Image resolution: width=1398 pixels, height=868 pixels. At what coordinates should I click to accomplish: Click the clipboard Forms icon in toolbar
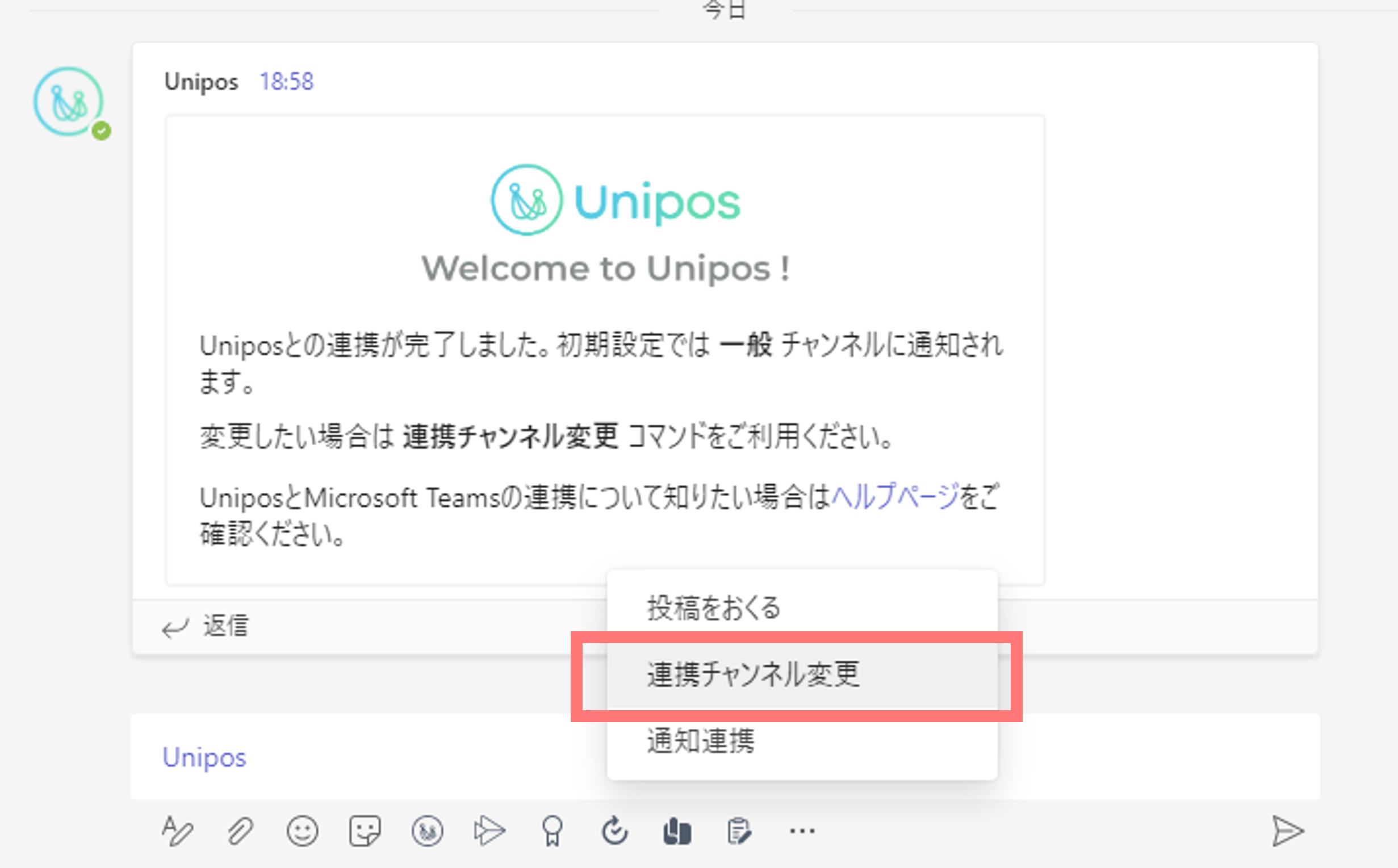point(739,831)
